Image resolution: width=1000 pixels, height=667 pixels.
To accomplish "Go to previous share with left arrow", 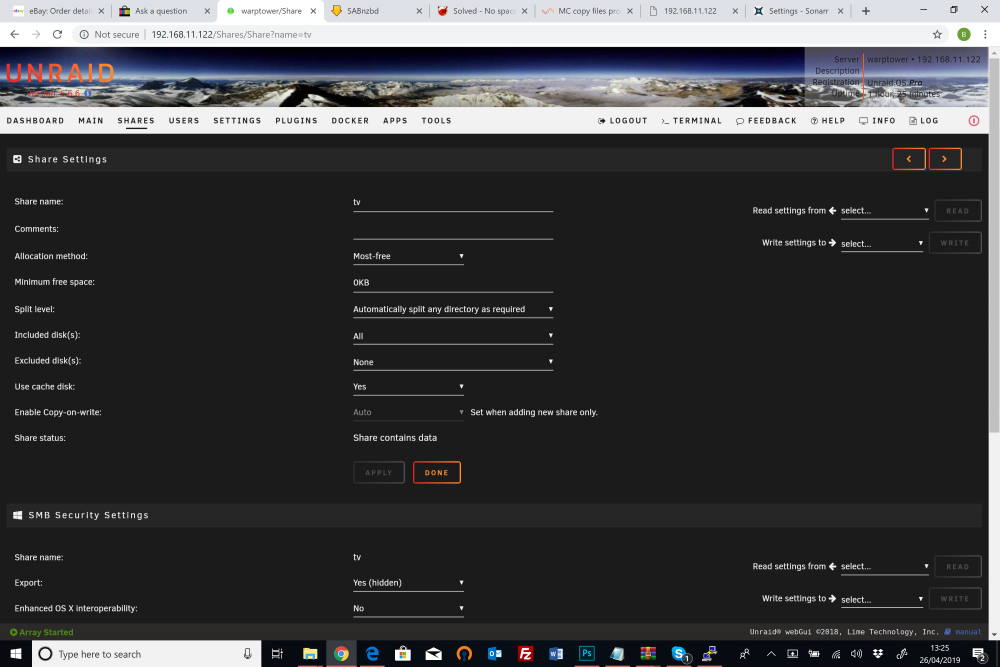I will tap(909, 159).
